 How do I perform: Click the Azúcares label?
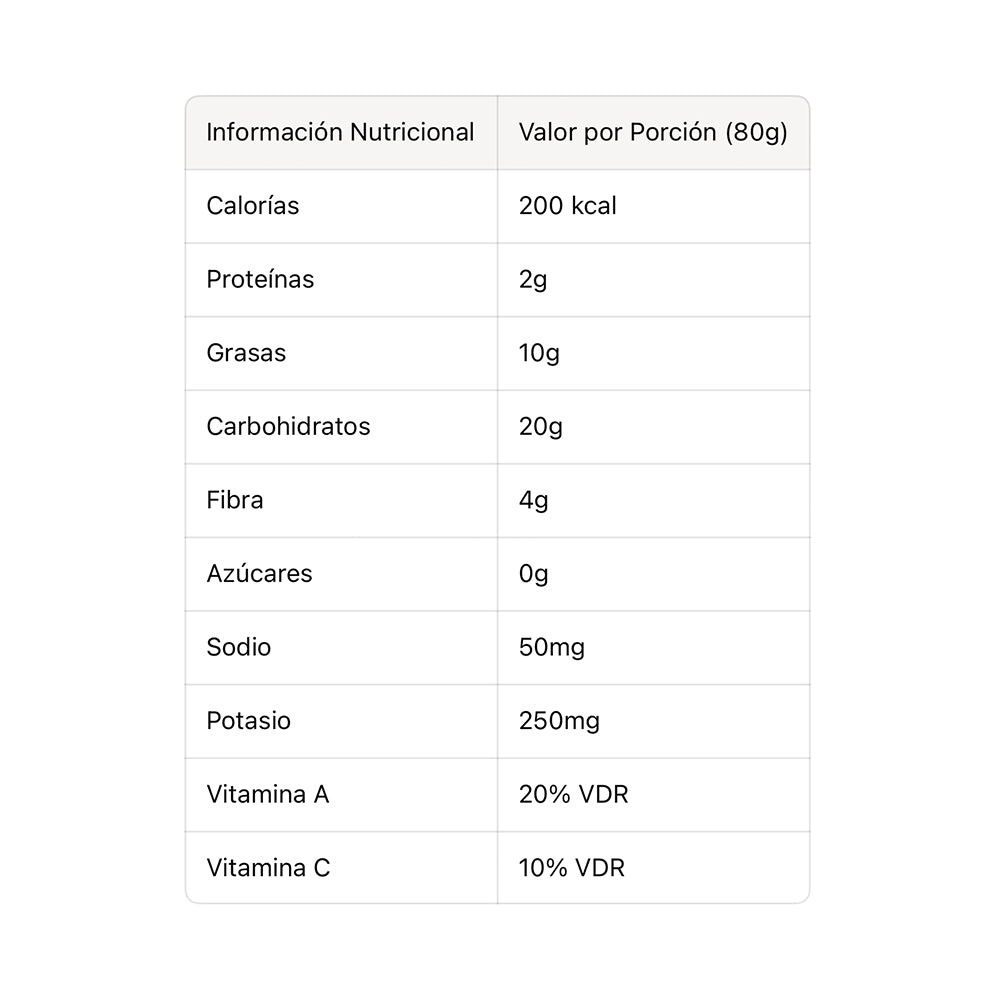click(x=259, y=573)
